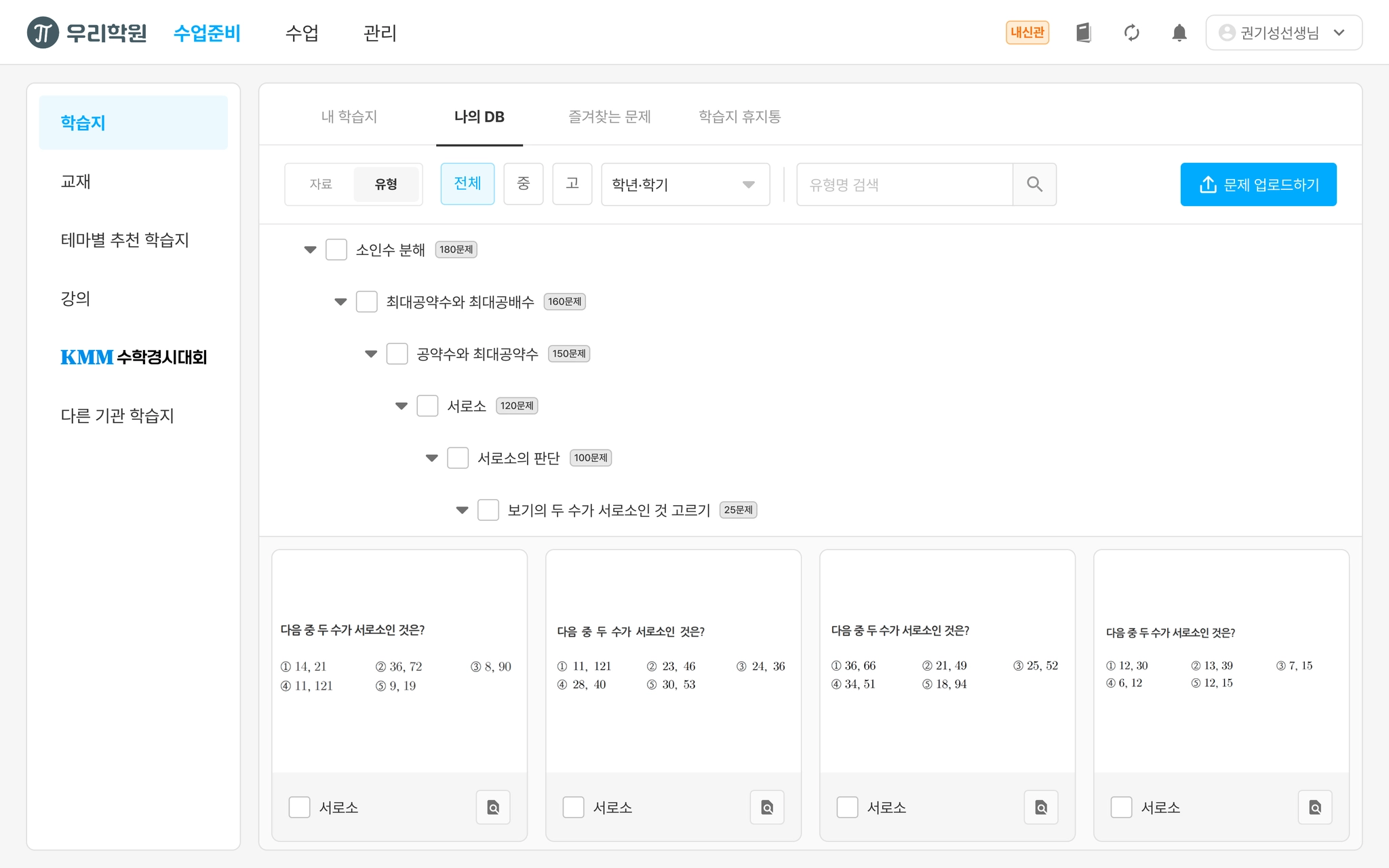Switch to 즐겨찾는 문제 tab
The height and width of the screenshot is (868, 1389).
point(610,117)
